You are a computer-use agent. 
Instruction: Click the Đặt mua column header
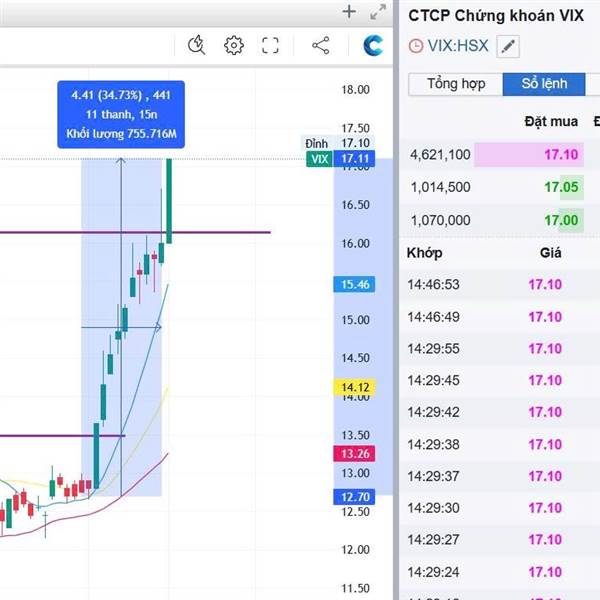click(551, 121)
